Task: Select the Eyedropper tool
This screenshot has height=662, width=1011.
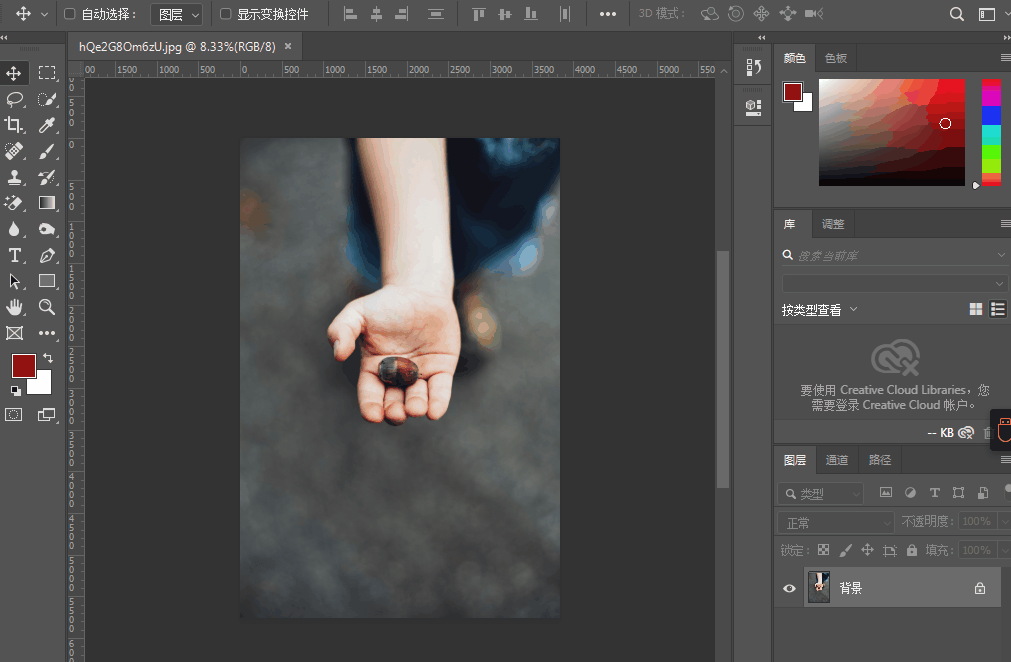Action: [47, 125]
